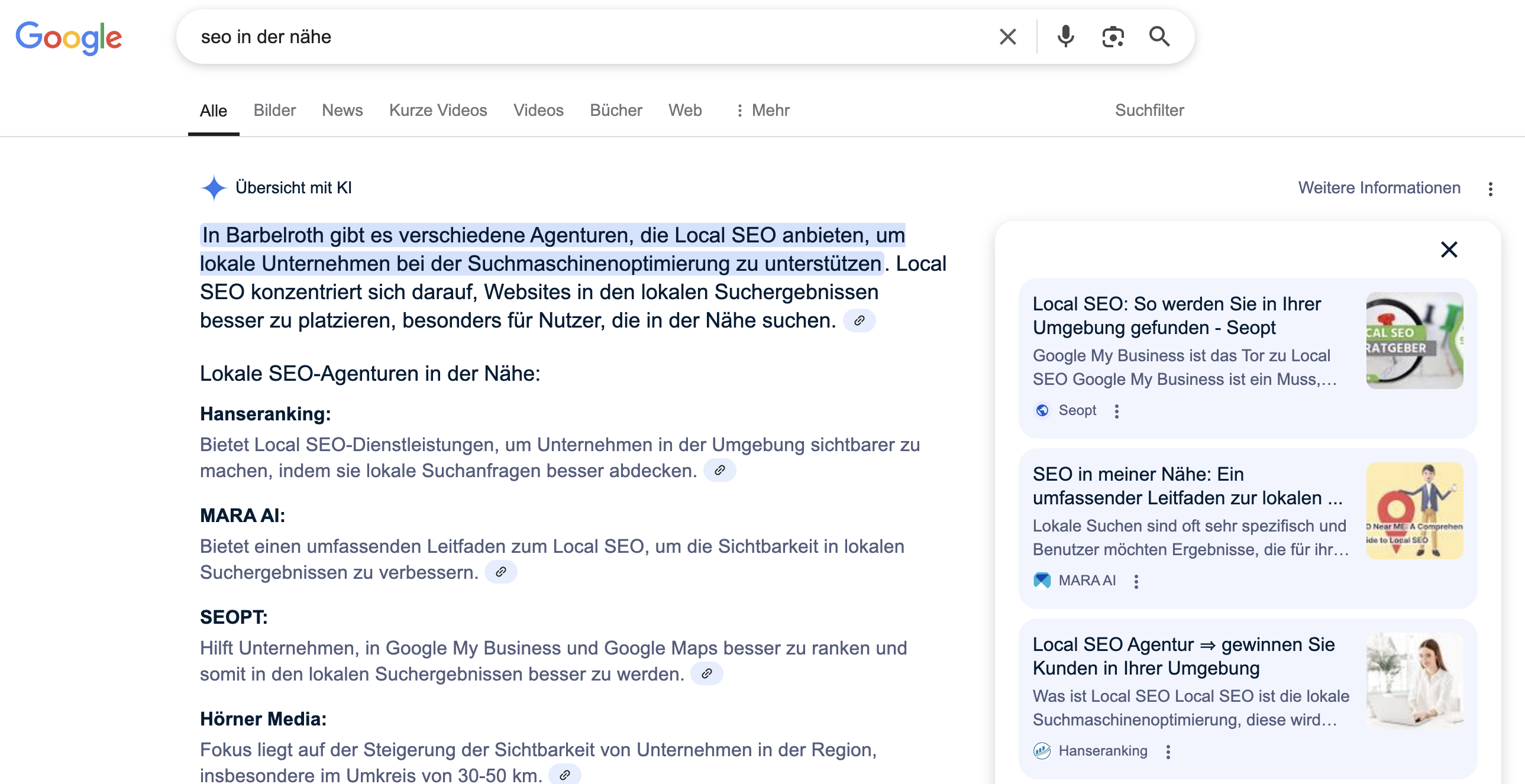Open the three-dot menu on the MARA AI card
The width and height of the screenshot is (1525, 784).
point(1136,581)
